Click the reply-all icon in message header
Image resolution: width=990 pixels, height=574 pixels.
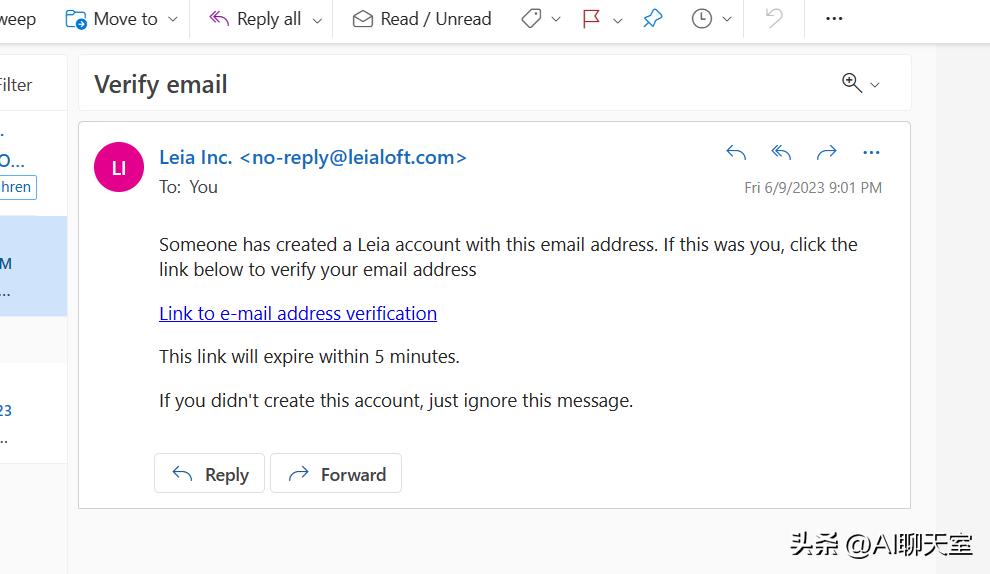coord(781,153)
